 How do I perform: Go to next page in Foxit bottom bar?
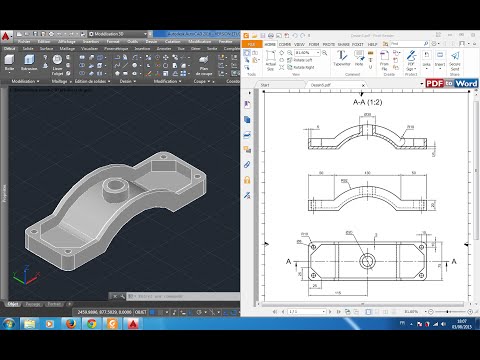click(x=330, y=312)
